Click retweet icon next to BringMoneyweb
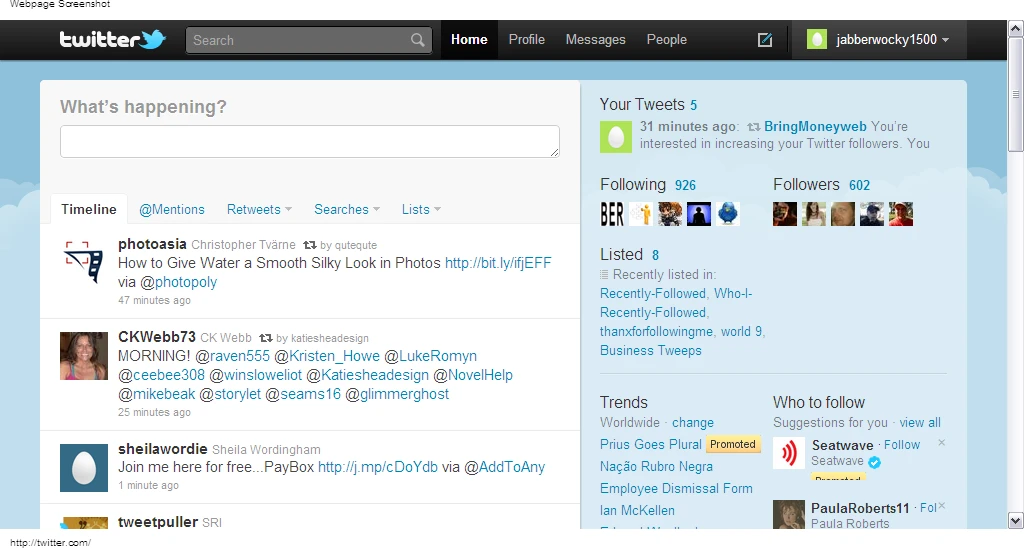 point(754,127)
